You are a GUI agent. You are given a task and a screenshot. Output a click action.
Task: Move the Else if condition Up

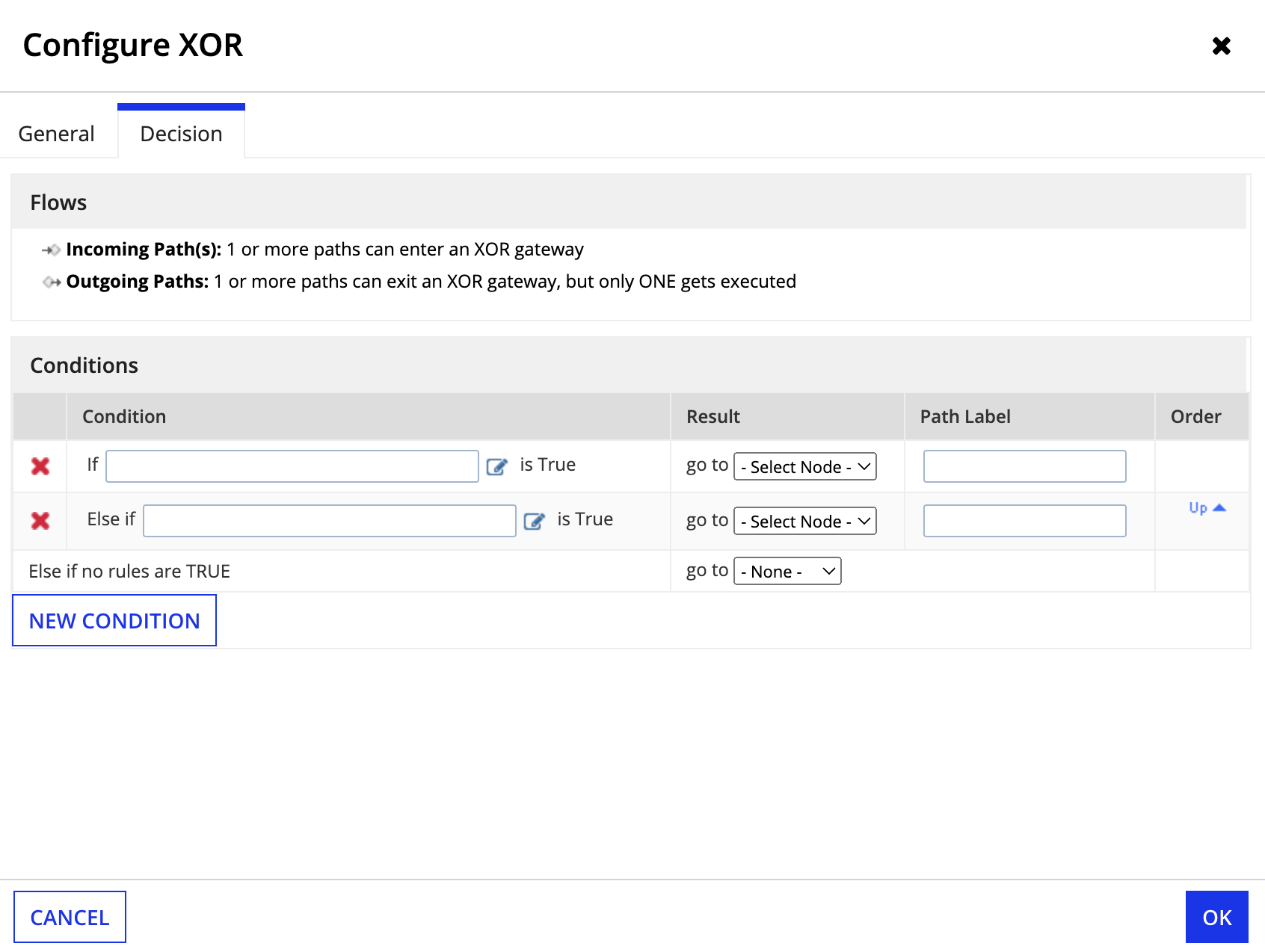tap(1207, 508)
